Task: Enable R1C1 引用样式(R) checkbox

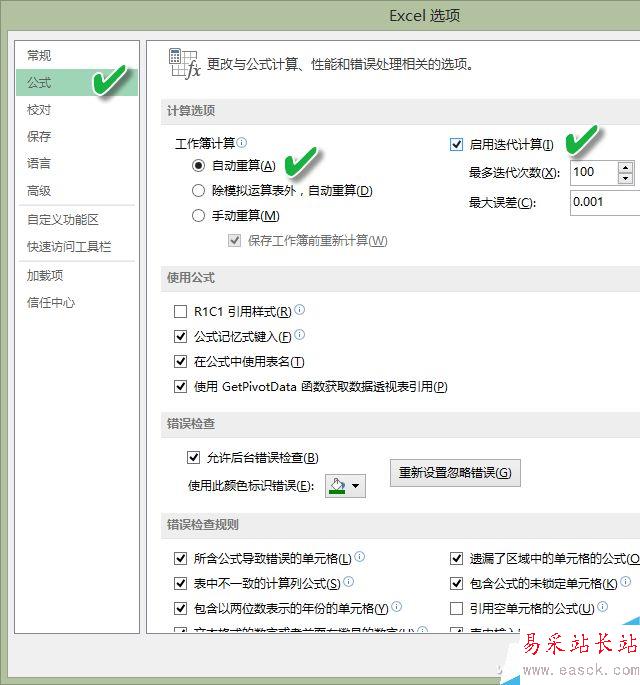Action: (180, 311)
